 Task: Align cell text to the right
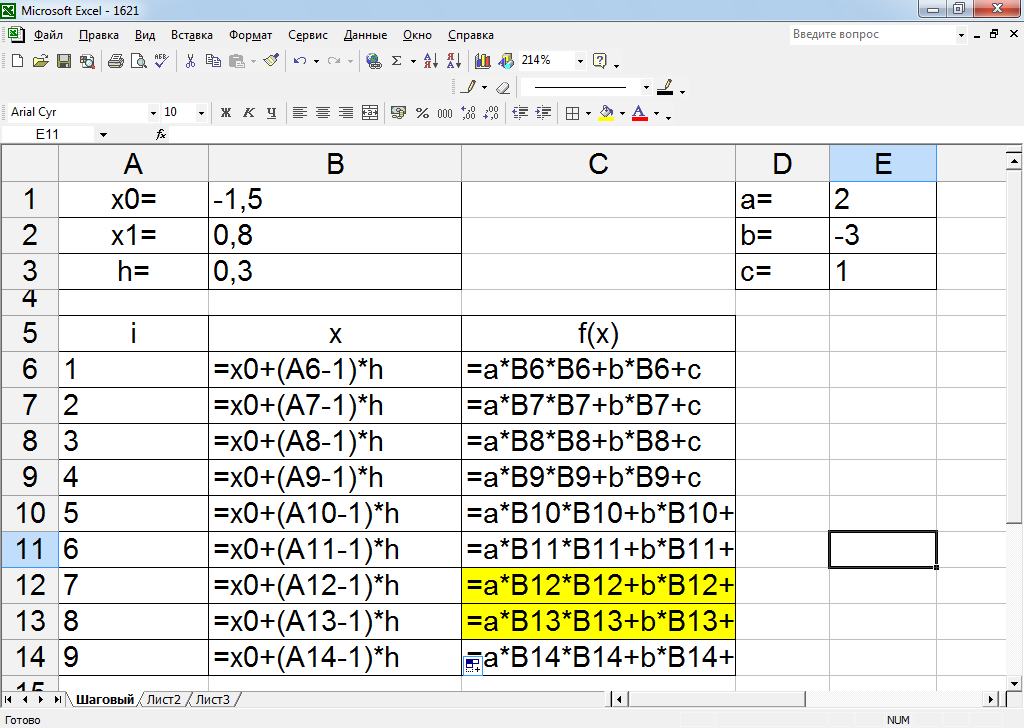345,113
